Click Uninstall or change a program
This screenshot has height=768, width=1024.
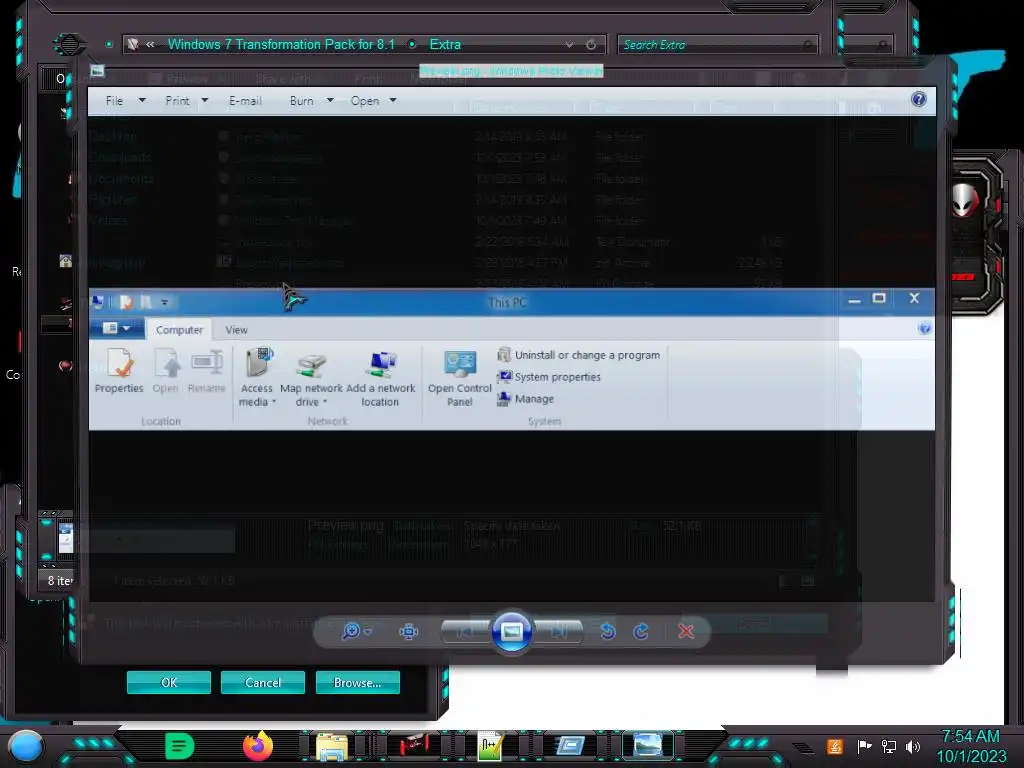tap(579, 355)
